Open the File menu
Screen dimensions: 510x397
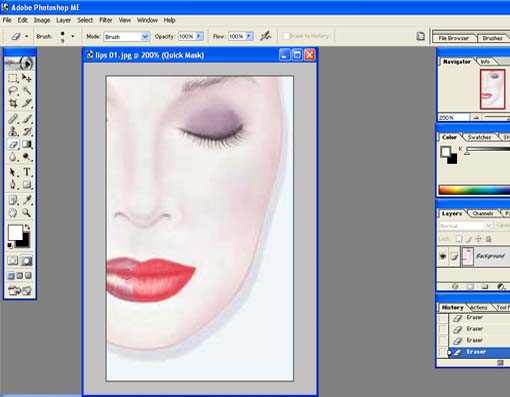point(7,20)
